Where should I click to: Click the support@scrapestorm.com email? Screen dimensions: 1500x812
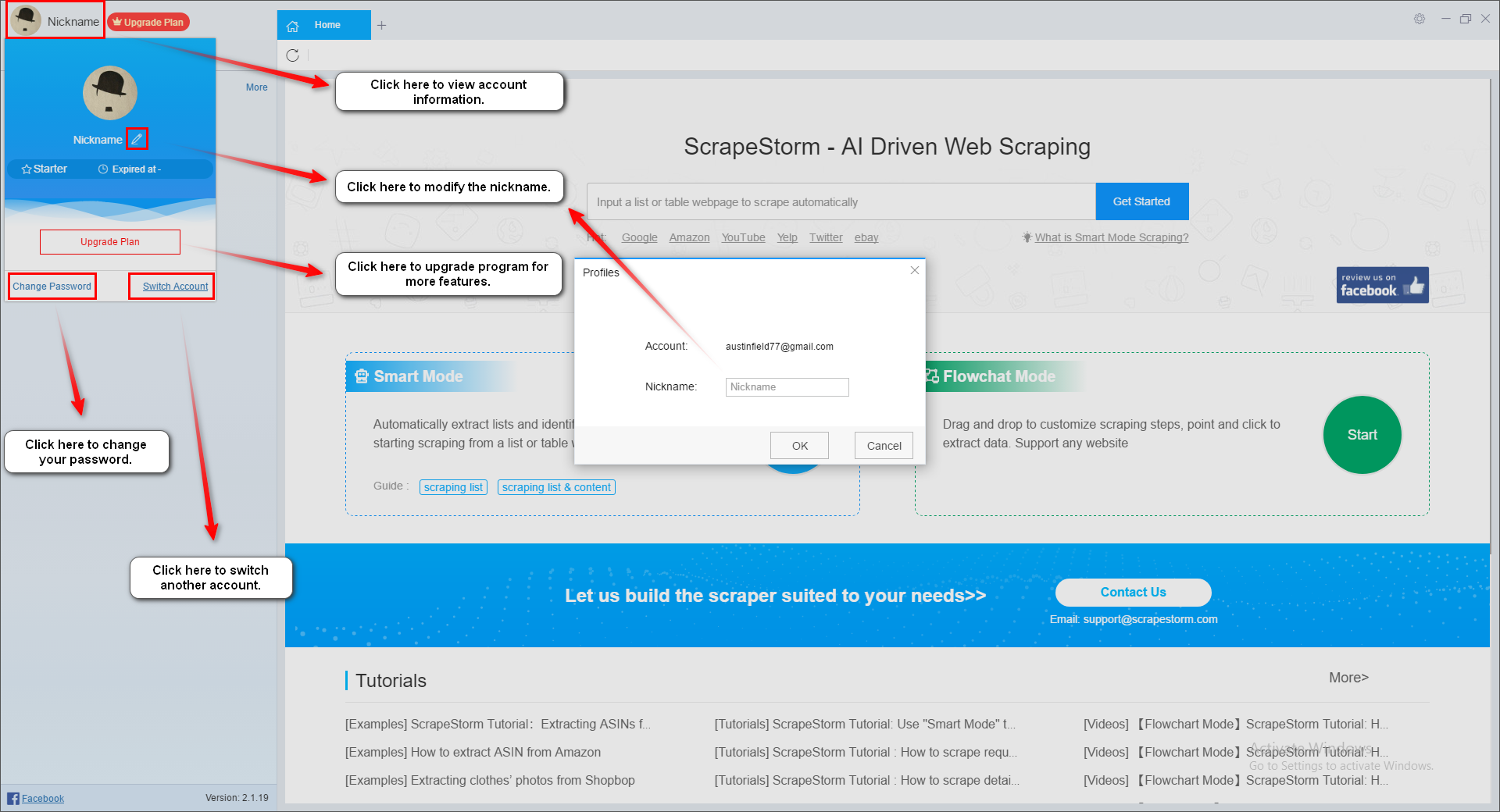point(1150,619)
